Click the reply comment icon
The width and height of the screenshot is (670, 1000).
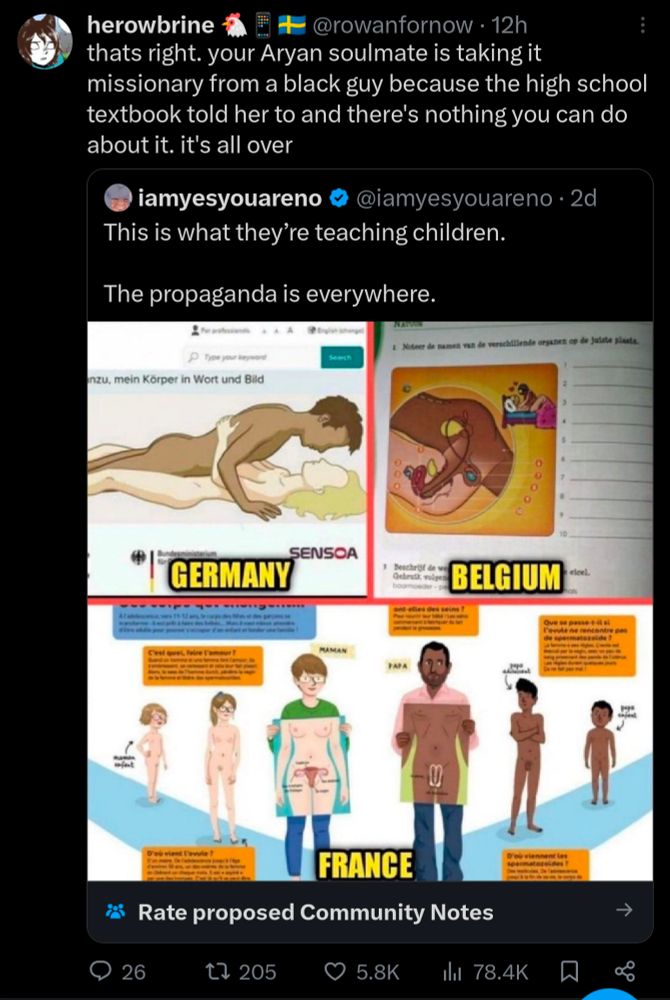(x=100, y=971)
